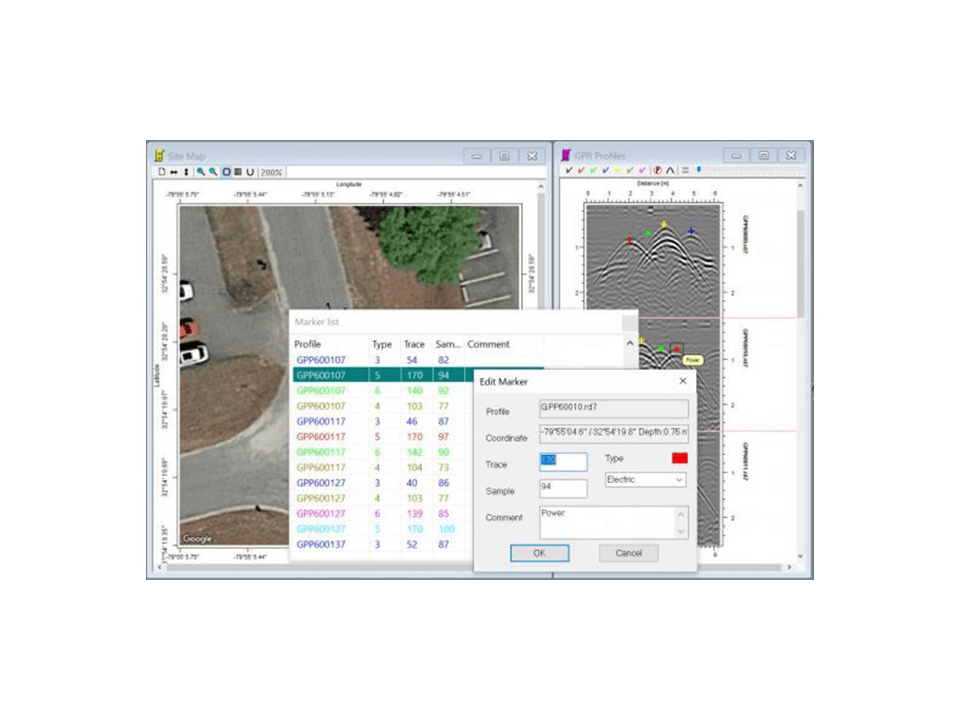Open the Electric type dropdown
Image resolution: width=960 pixels, height=720 pixels.
[x=645, y=480]
